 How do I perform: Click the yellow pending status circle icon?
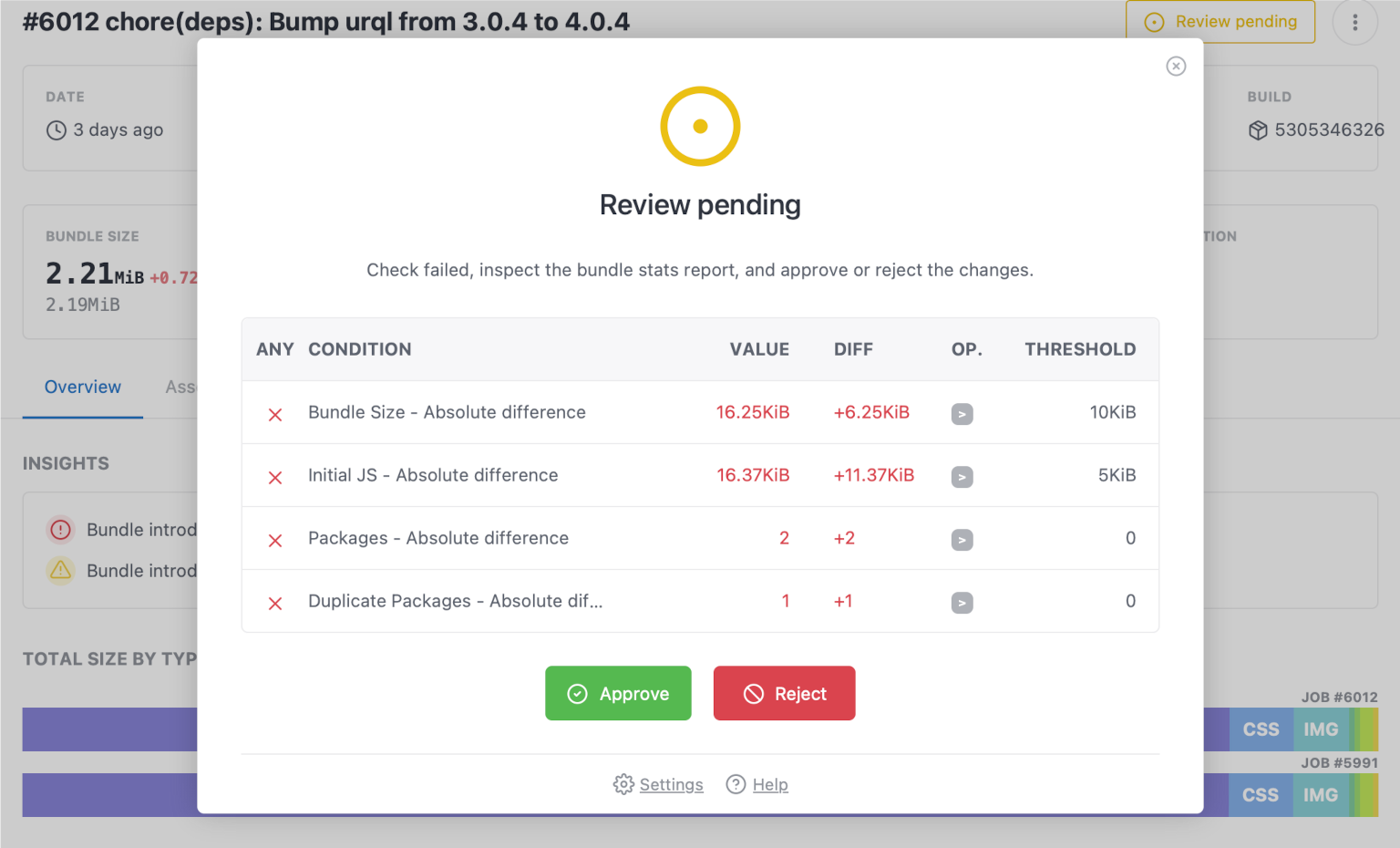[x=700, y=127]
